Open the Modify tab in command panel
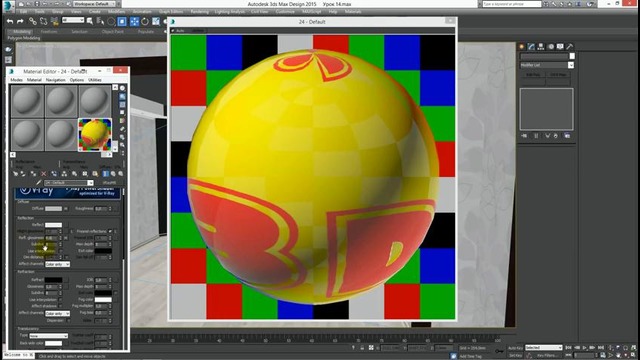This screenshot has height=360, width=640. click(531, 47)
